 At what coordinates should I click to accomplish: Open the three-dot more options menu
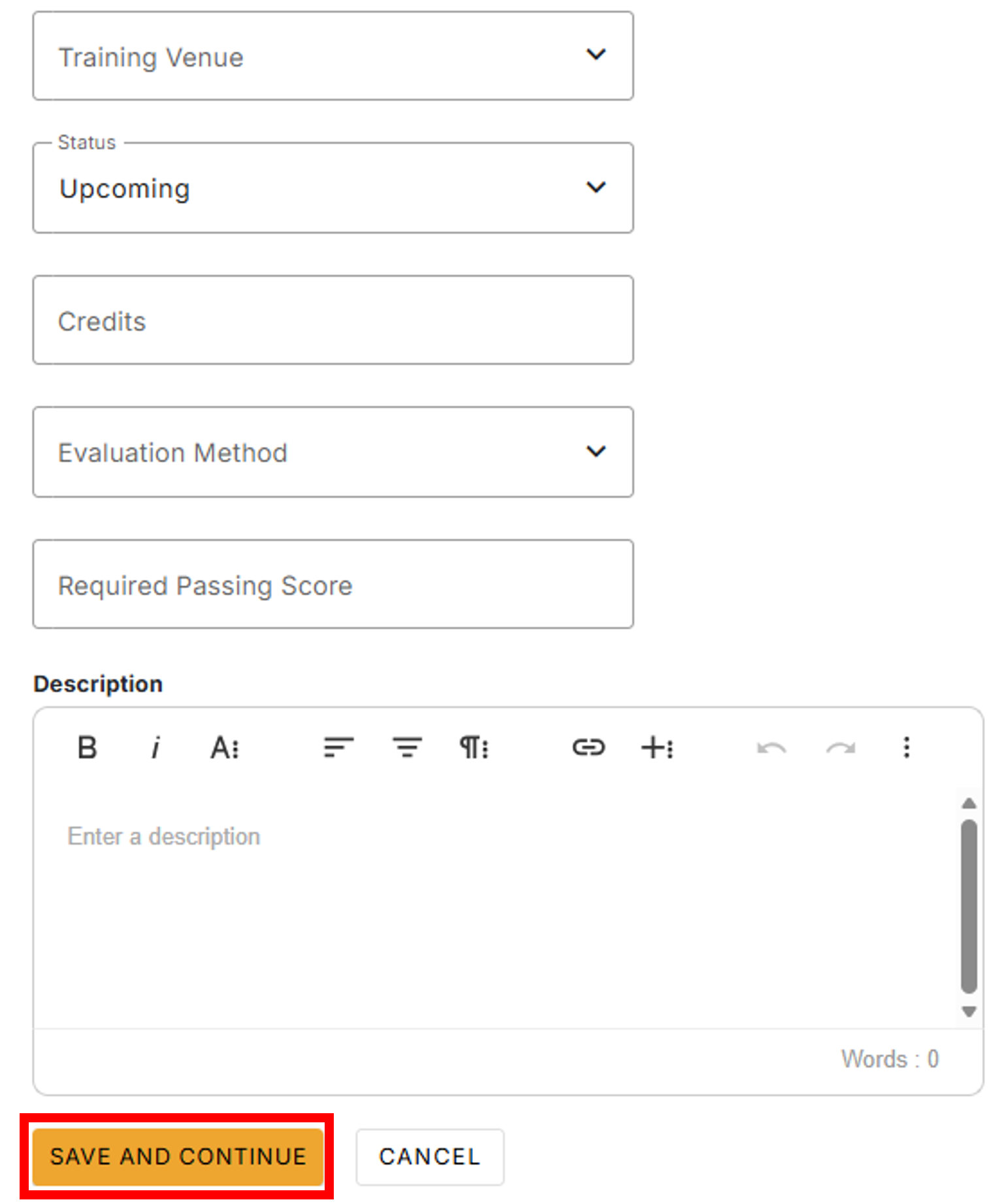coord(907,747)
